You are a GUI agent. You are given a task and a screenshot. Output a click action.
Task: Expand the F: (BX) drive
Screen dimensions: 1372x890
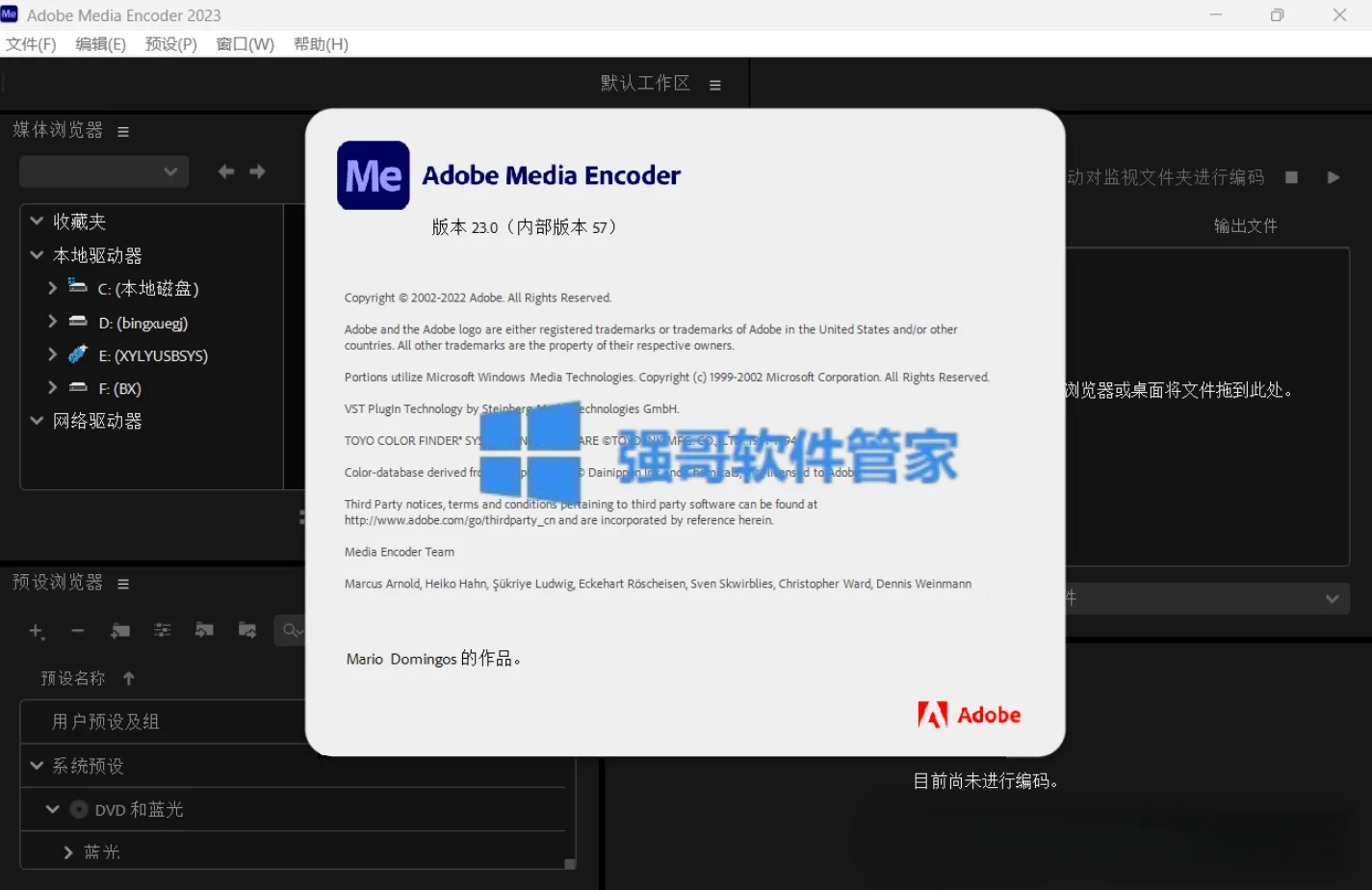click(x=53, y=387)
